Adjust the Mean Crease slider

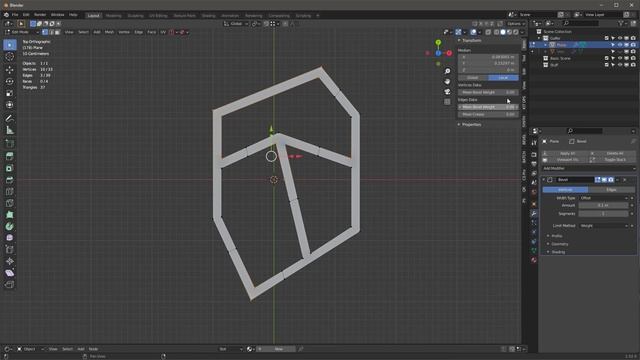click(488, 115)
